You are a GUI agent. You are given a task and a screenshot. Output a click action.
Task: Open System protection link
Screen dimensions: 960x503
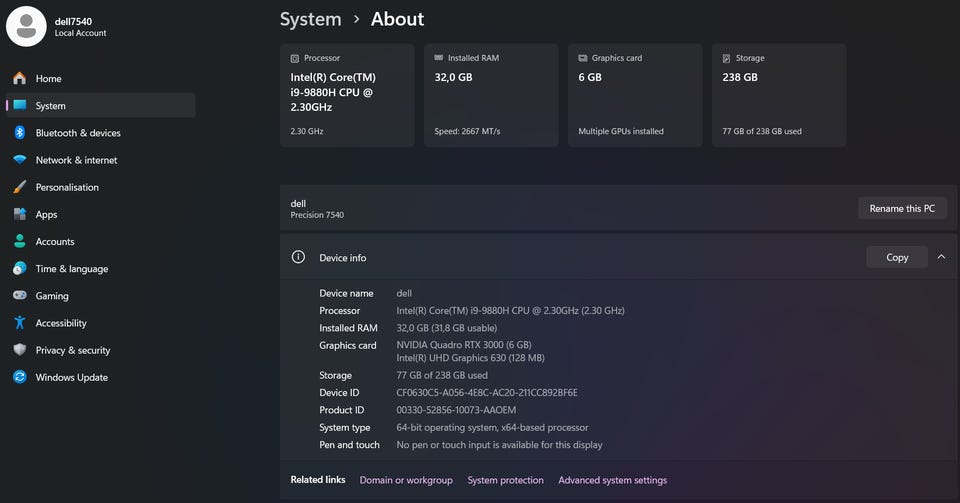(x=506, y=480)
